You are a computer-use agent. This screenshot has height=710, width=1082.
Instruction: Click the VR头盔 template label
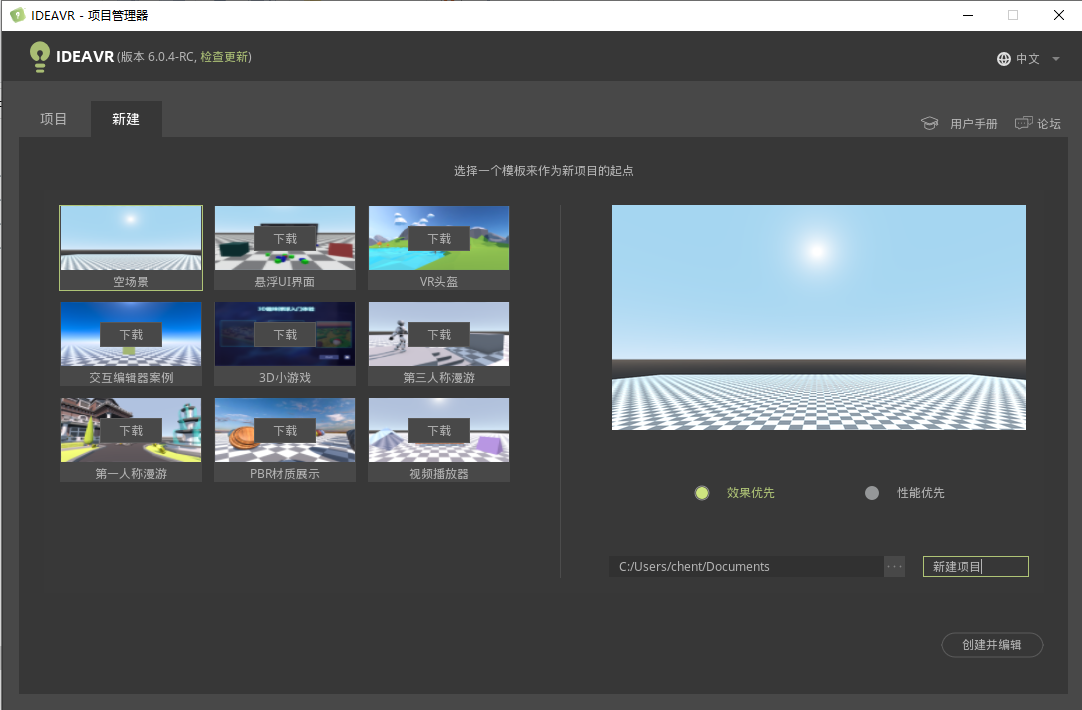[x=439, y=282]
